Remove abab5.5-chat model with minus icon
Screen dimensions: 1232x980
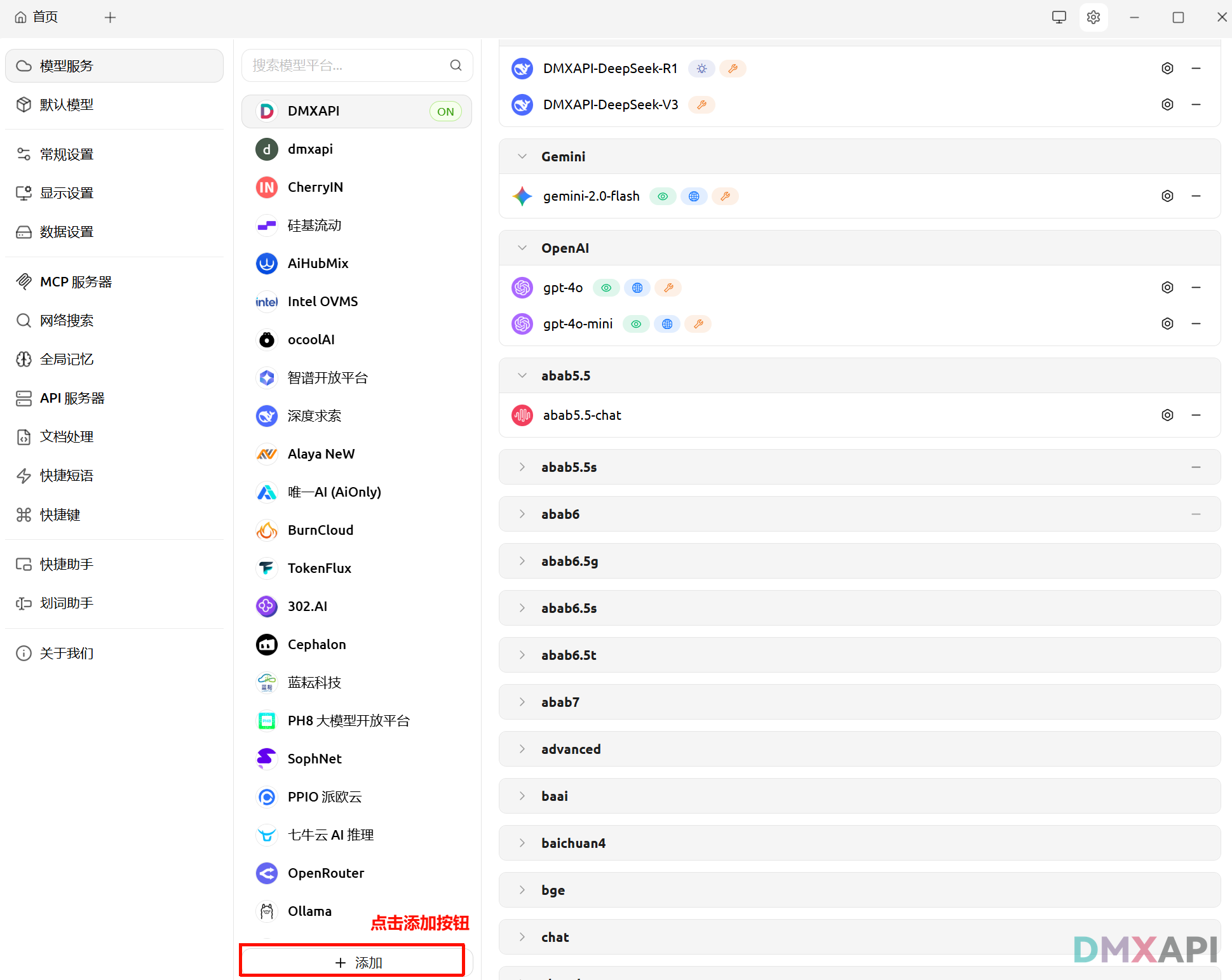coord(1196,415)
